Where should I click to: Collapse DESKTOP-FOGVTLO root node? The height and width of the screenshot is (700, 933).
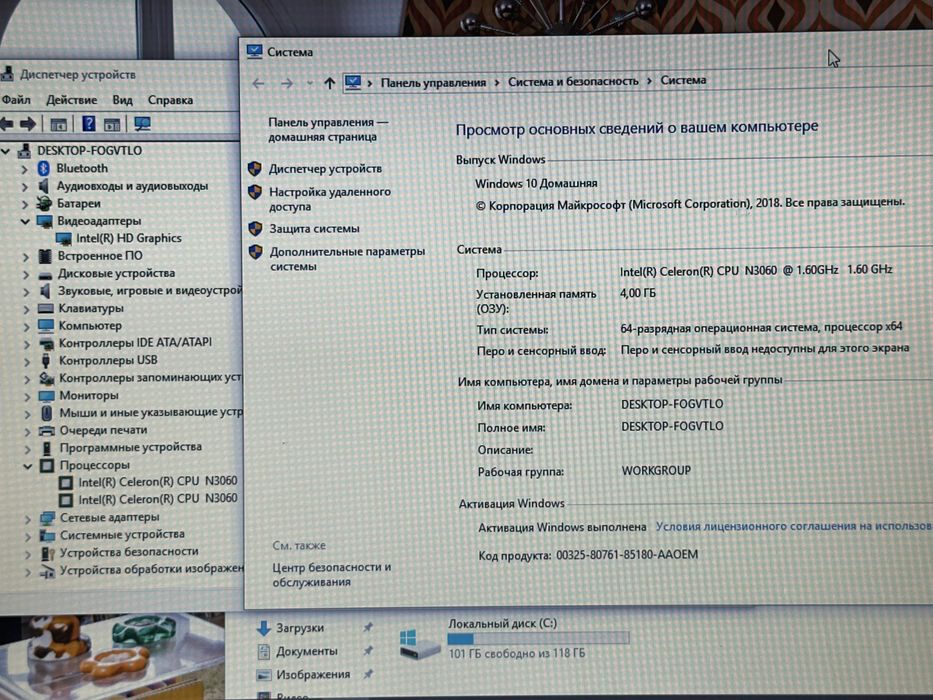coord(6,151)
